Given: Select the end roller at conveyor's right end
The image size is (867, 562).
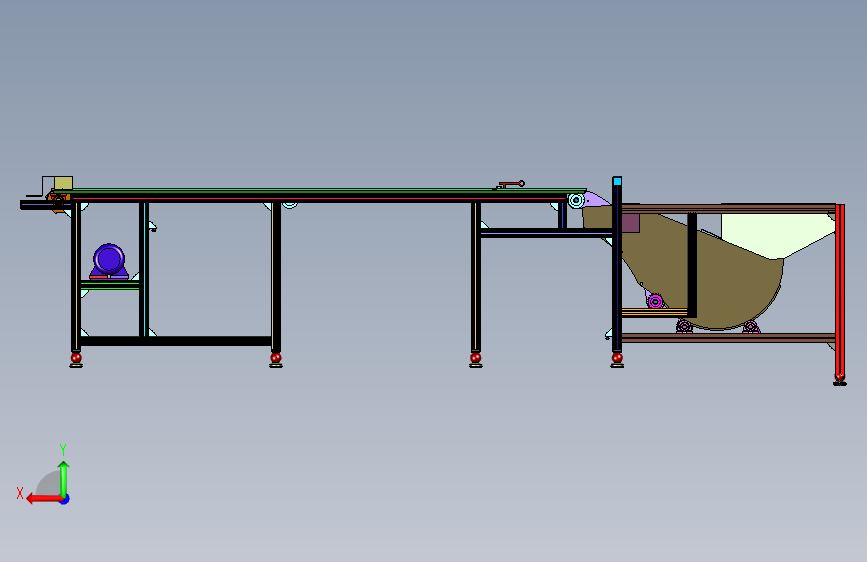Looking at the screenshot, I should pos(576,200).
